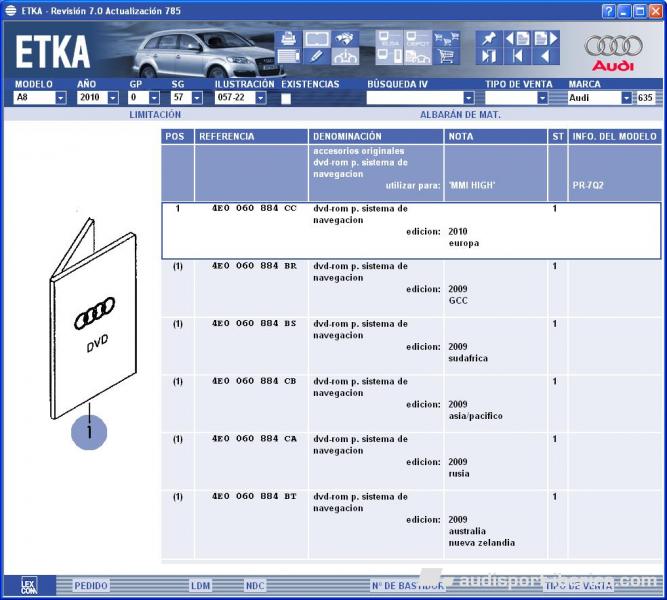Screen dimensions: 667x600
Task: Click the skip-to-exit door icon
Action: [489, 56]
